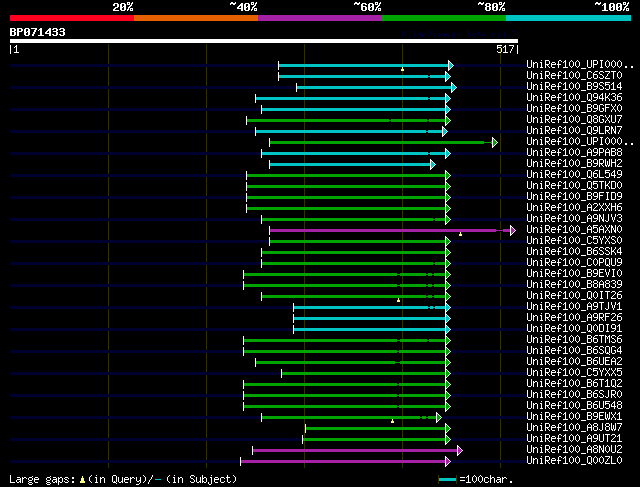This screenshot has height=487, width=640.
Task: Select the UniRef100_A8N0U2 label
Action: tap(574, 450)
